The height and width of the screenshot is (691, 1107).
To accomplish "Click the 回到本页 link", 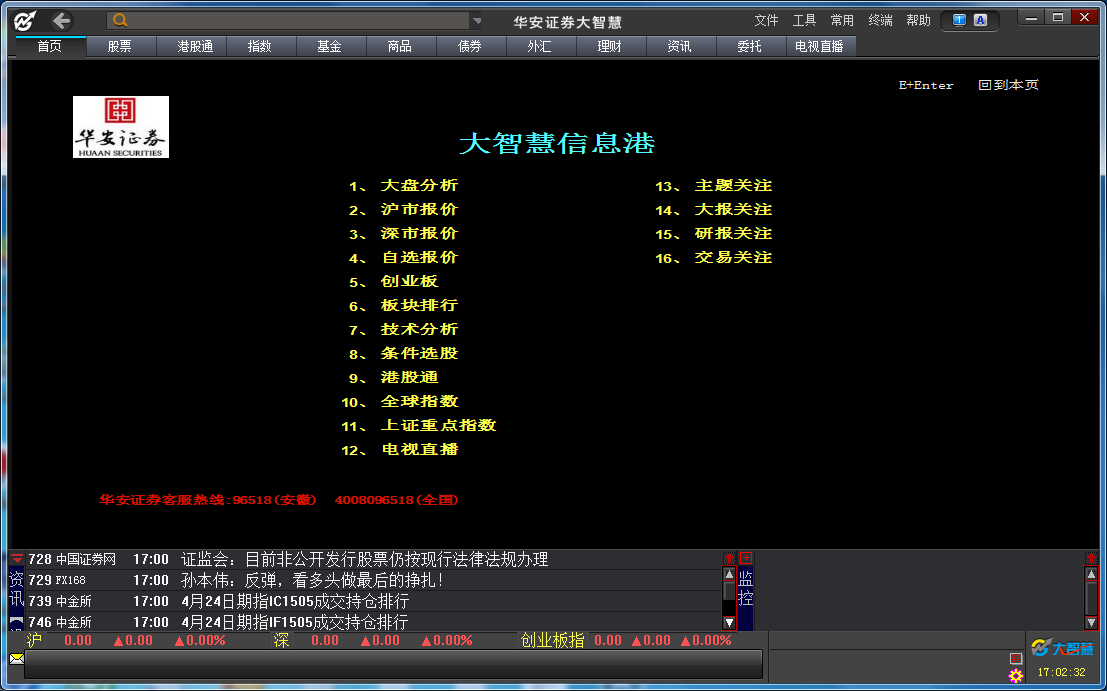I will pyautogui.click(x=1008, y=85).
